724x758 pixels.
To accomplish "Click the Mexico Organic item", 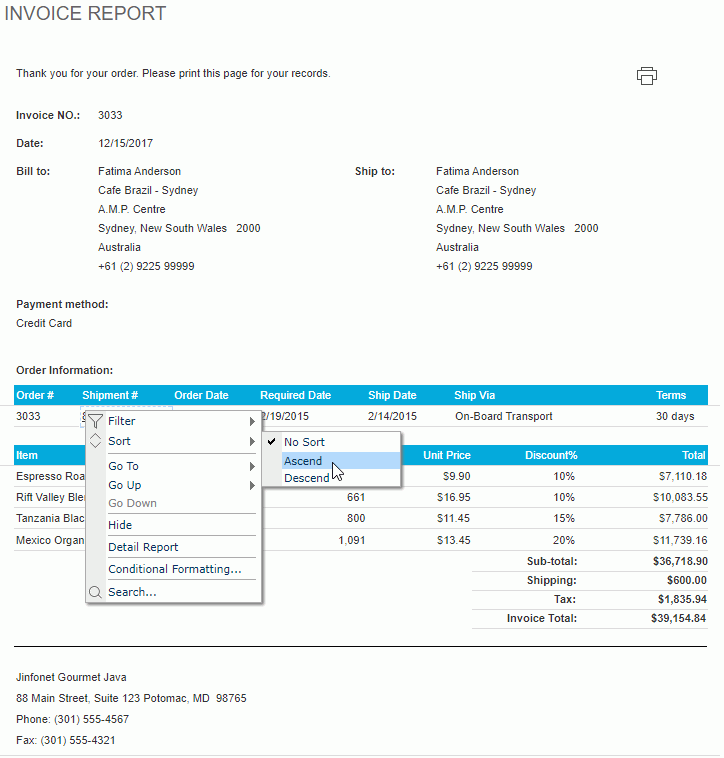I will coord(50,540).
